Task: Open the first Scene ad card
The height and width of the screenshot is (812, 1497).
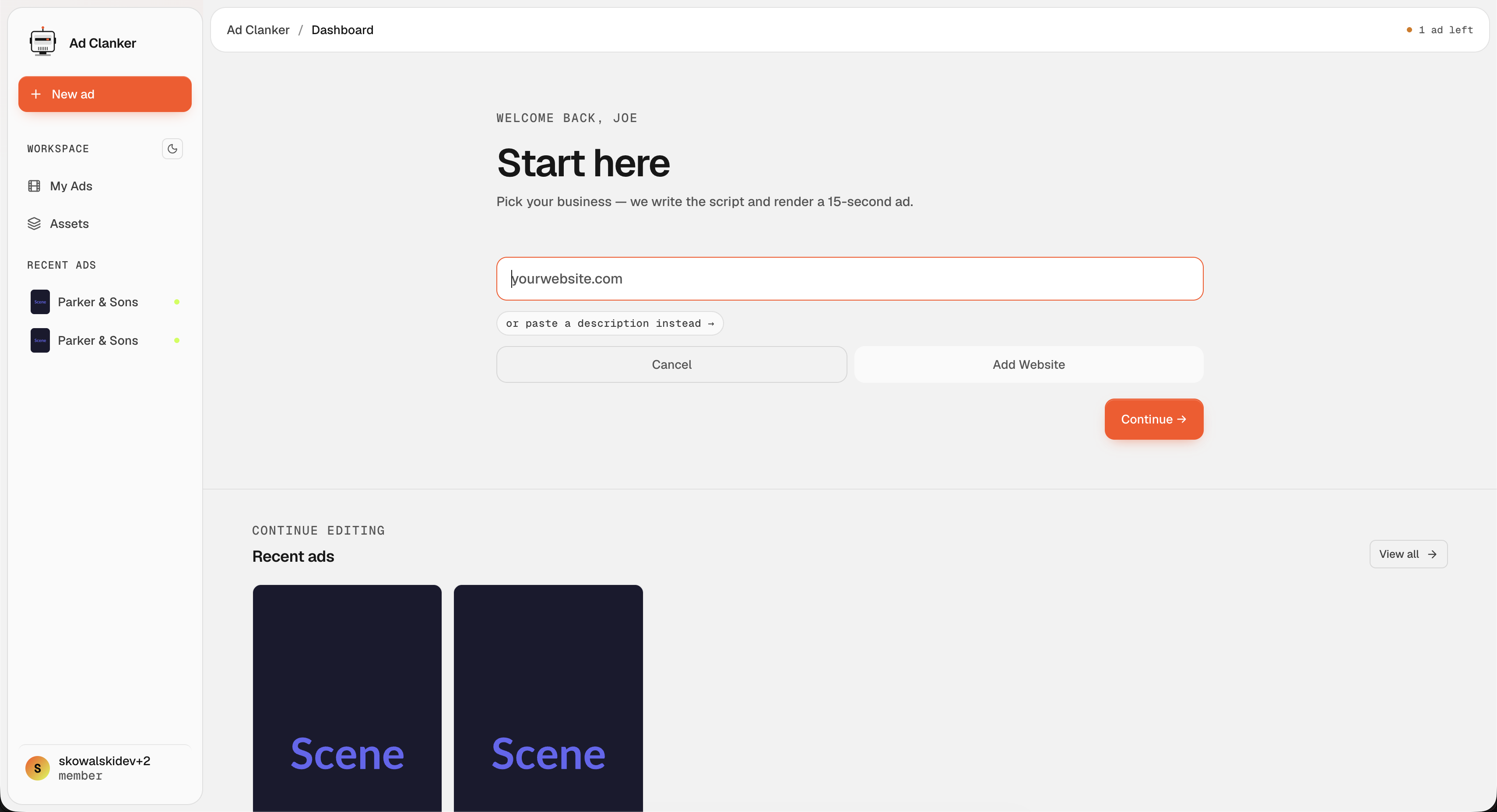Action: point(347,698)
